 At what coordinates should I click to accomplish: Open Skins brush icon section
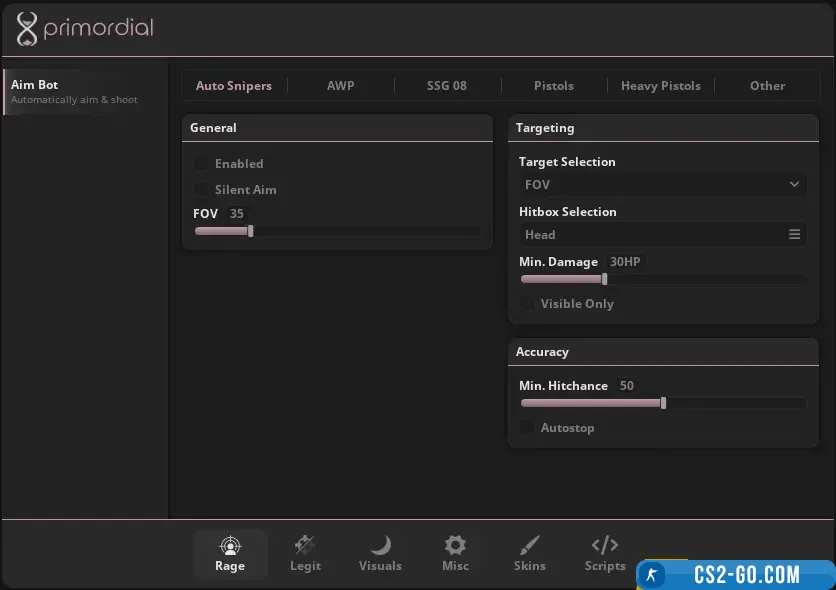coord(530,546)
